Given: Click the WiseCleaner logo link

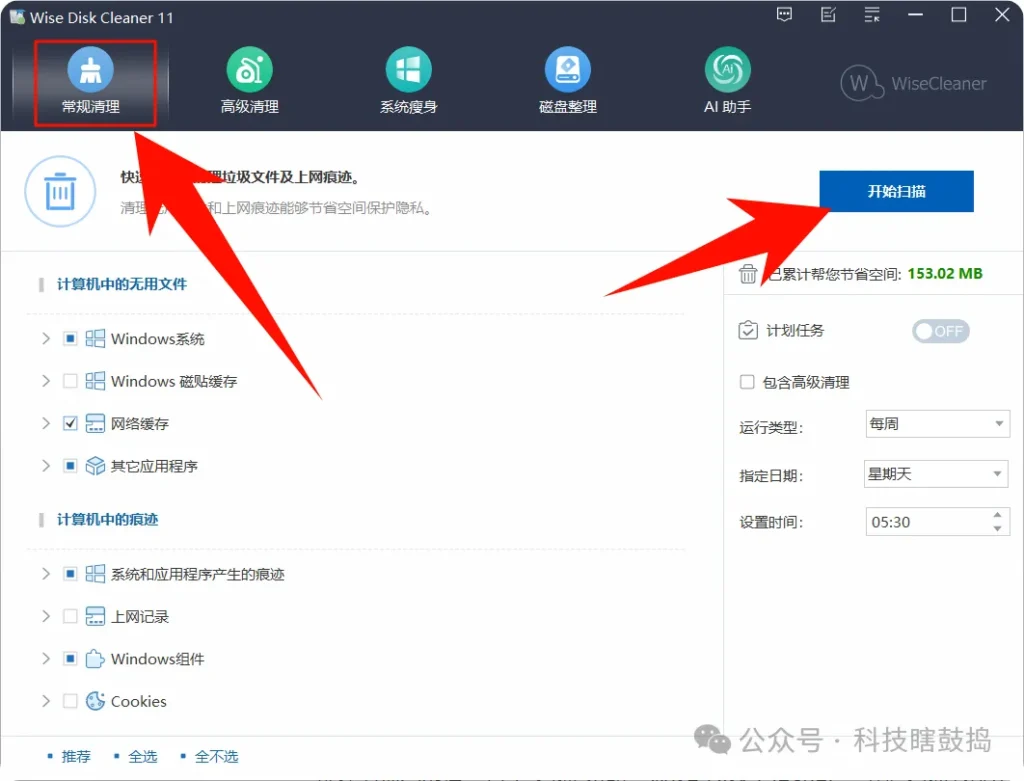Looking at the screenshot, I should point(913,83).
